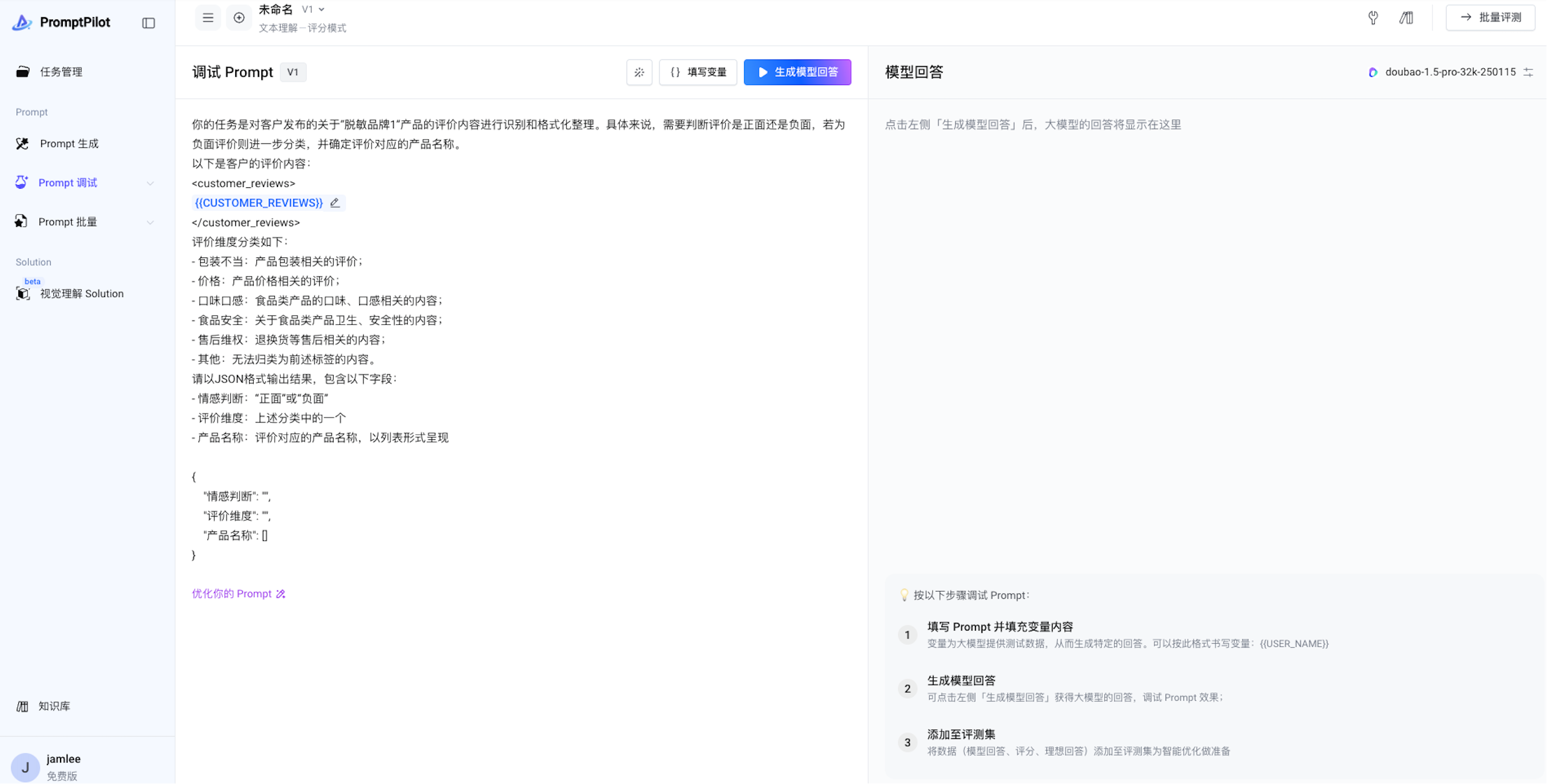Collapse the left sidebar panel
1547x784 pixels.
click(x=148, y=23)
